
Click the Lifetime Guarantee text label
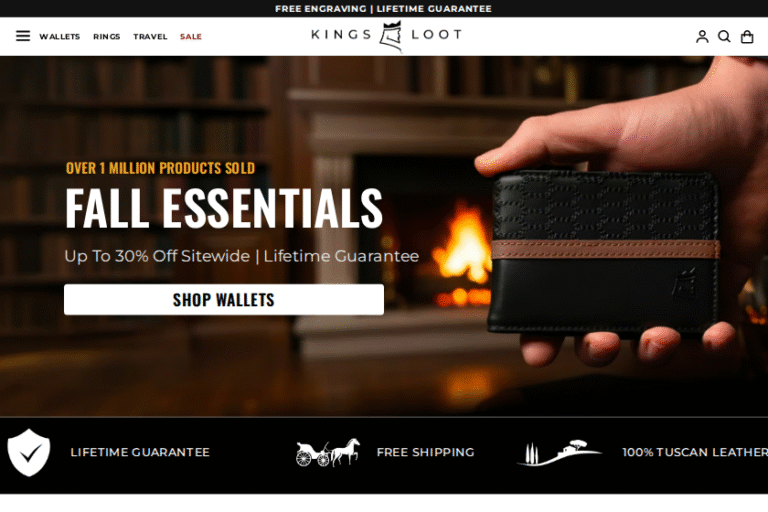pyautogui.click(x=140, y=452)
